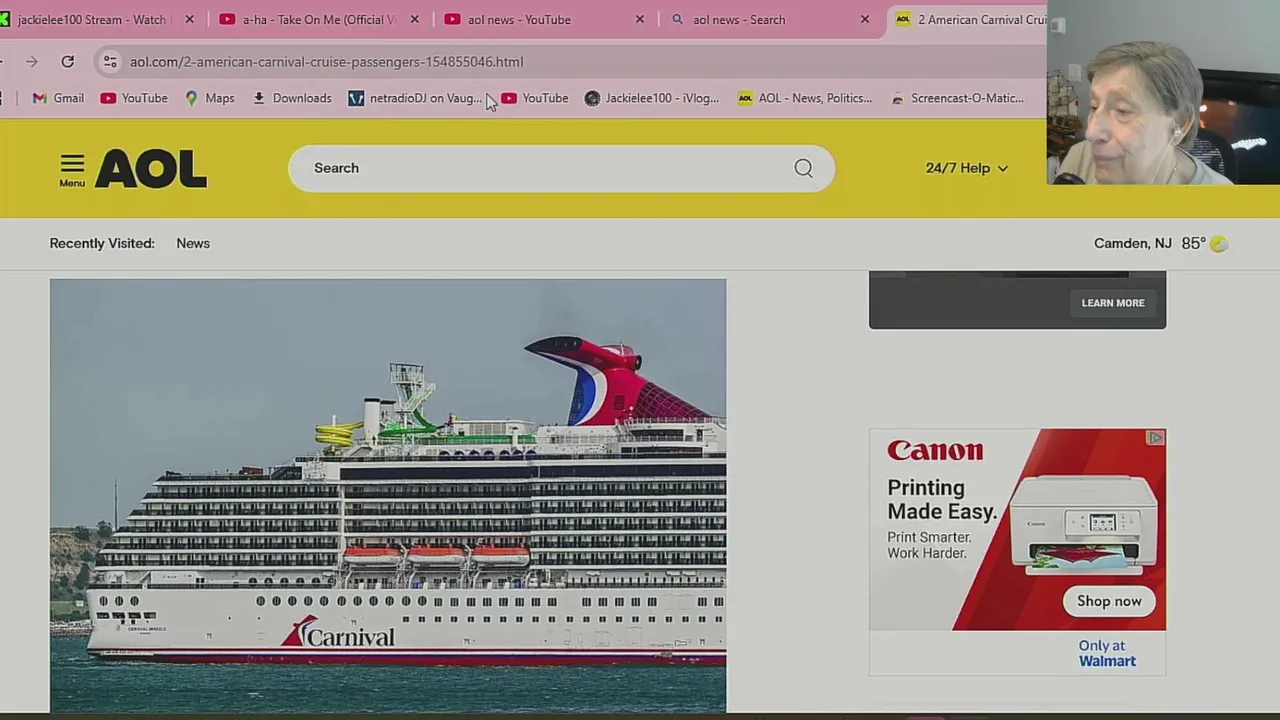This screenshot has height=720, width=1280.
Task: Click the forward navigation arrow
Action: (x=31, y=62)
